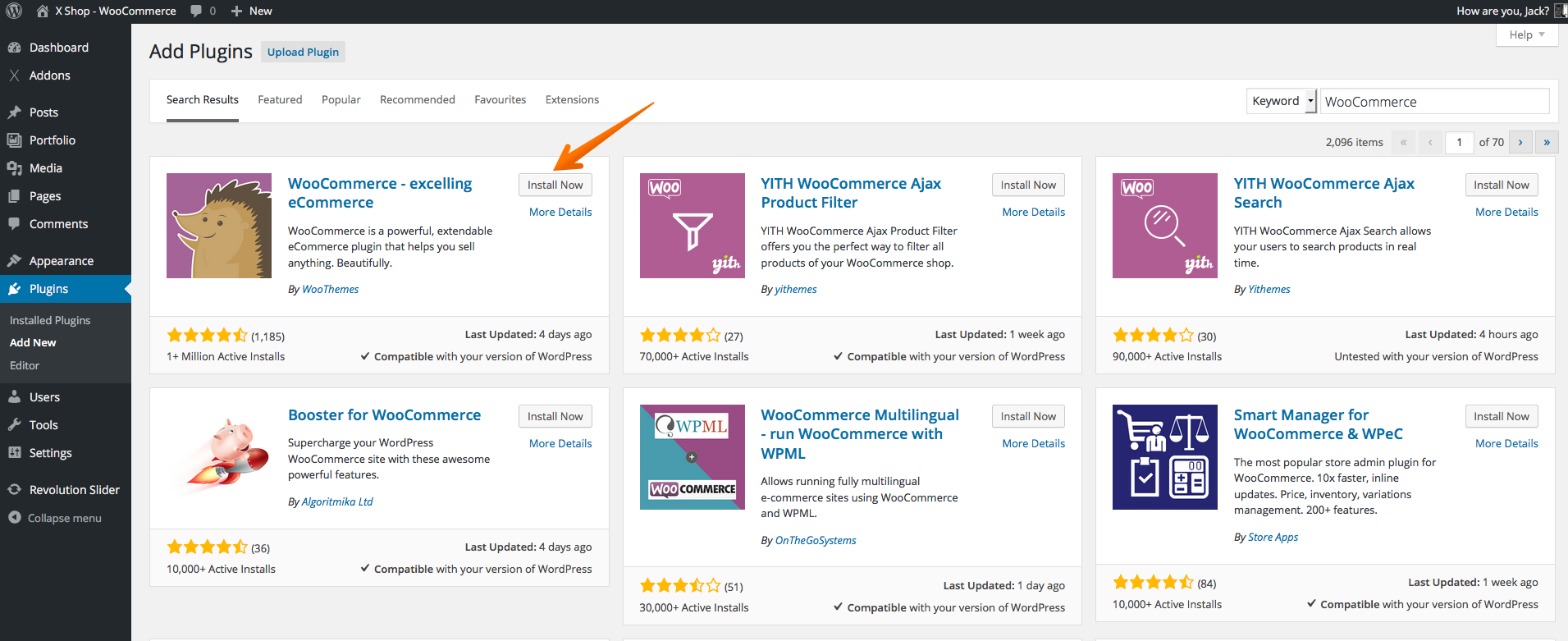Switch to the Recommended tab
Screen dimensions: 1568x641
418,100
